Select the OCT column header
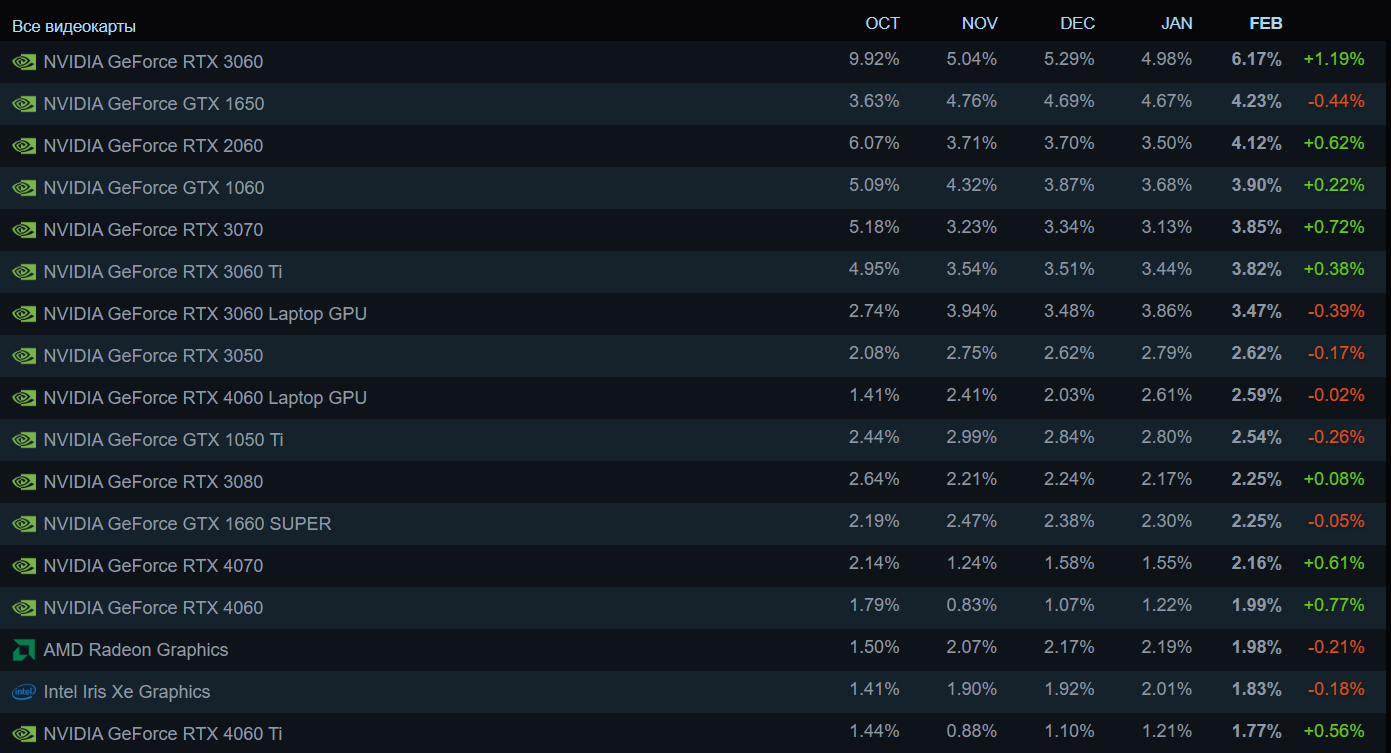The image size is (1391, 753). tap(882, 23)
